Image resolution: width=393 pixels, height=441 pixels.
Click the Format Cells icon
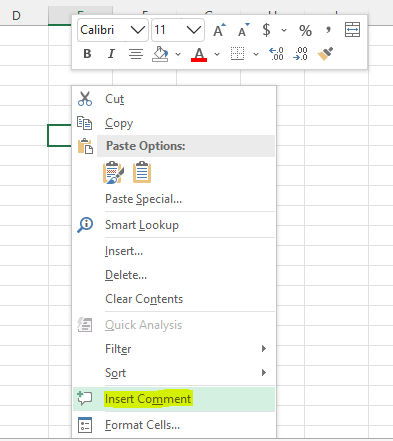pyautogui.click(x=85, y=425)
